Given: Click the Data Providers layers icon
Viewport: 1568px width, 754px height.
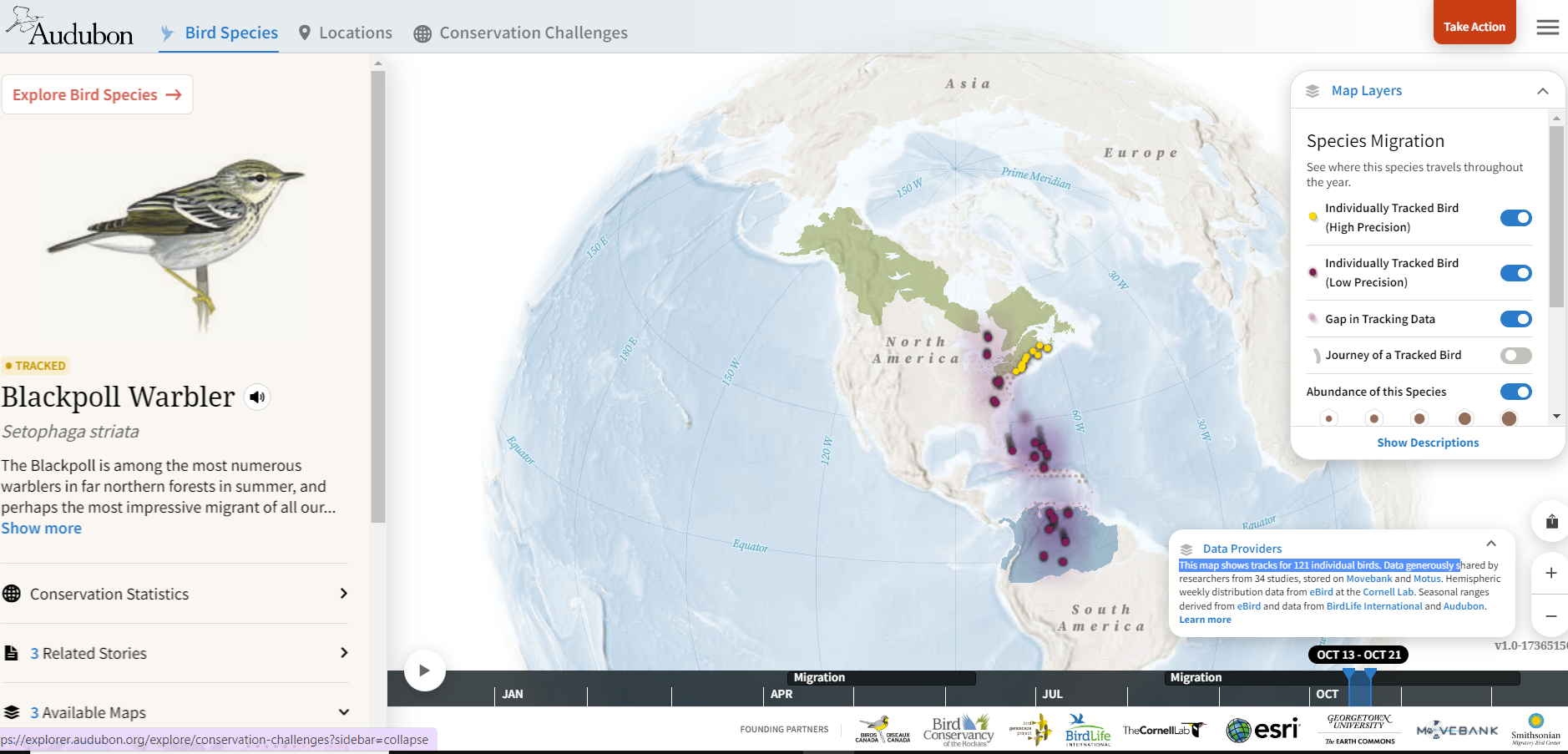Looking at the screenshot, I should (1186, 549).
